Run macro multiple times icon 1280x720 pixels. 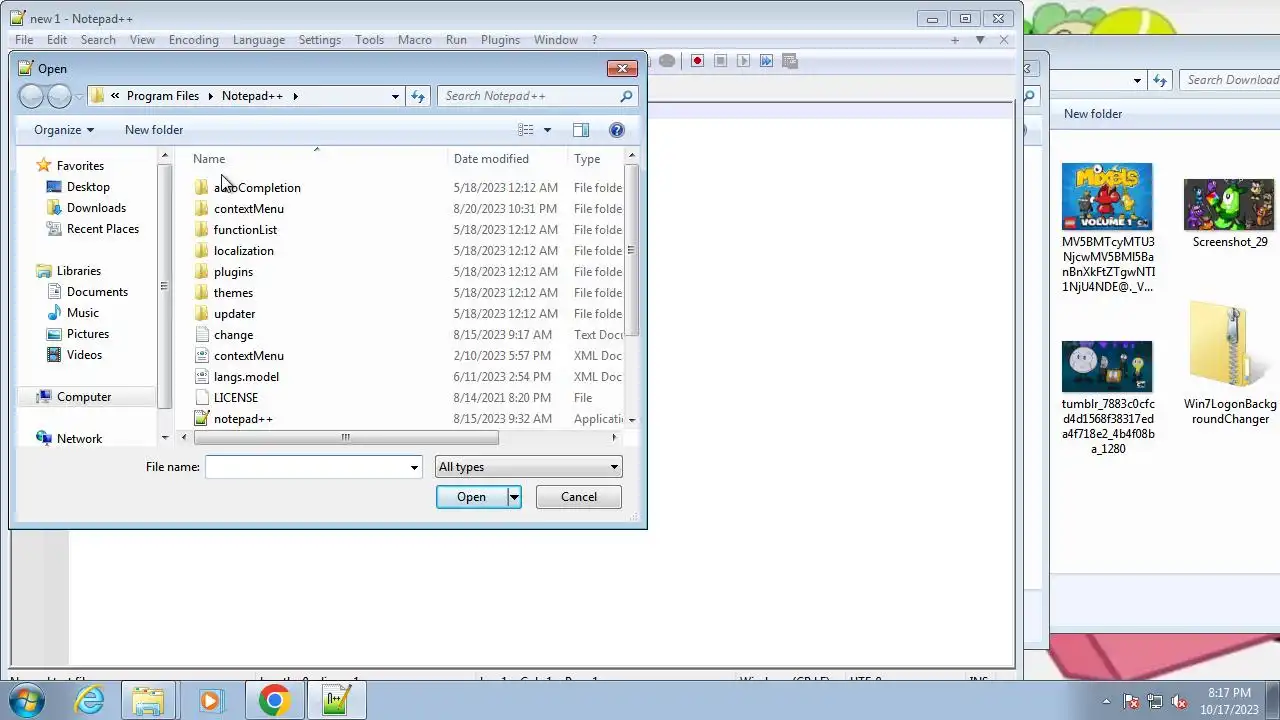pyautogui.click(x=766, y=61)
